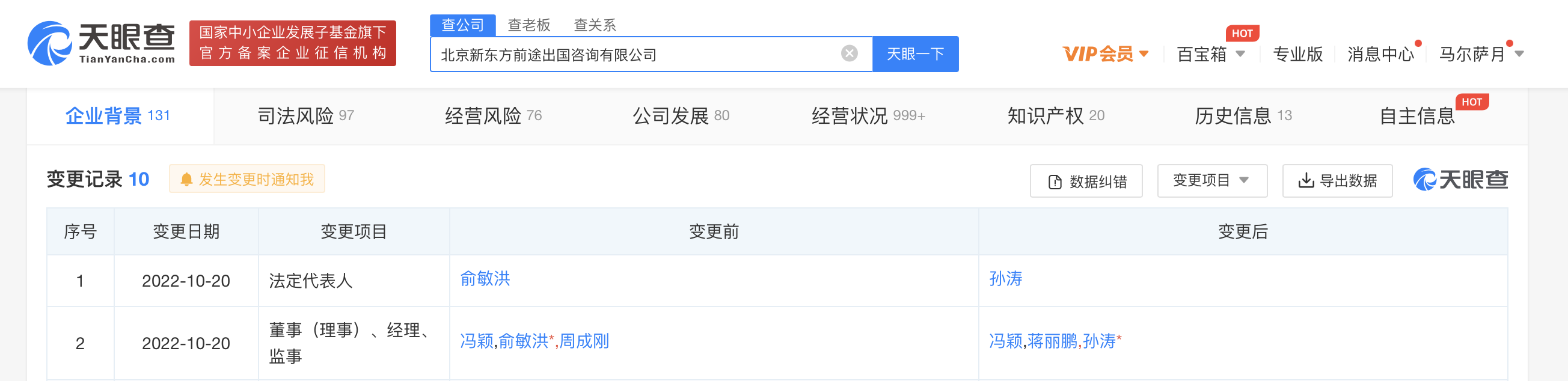Click the 导出数据 button

coord(1337,181)
